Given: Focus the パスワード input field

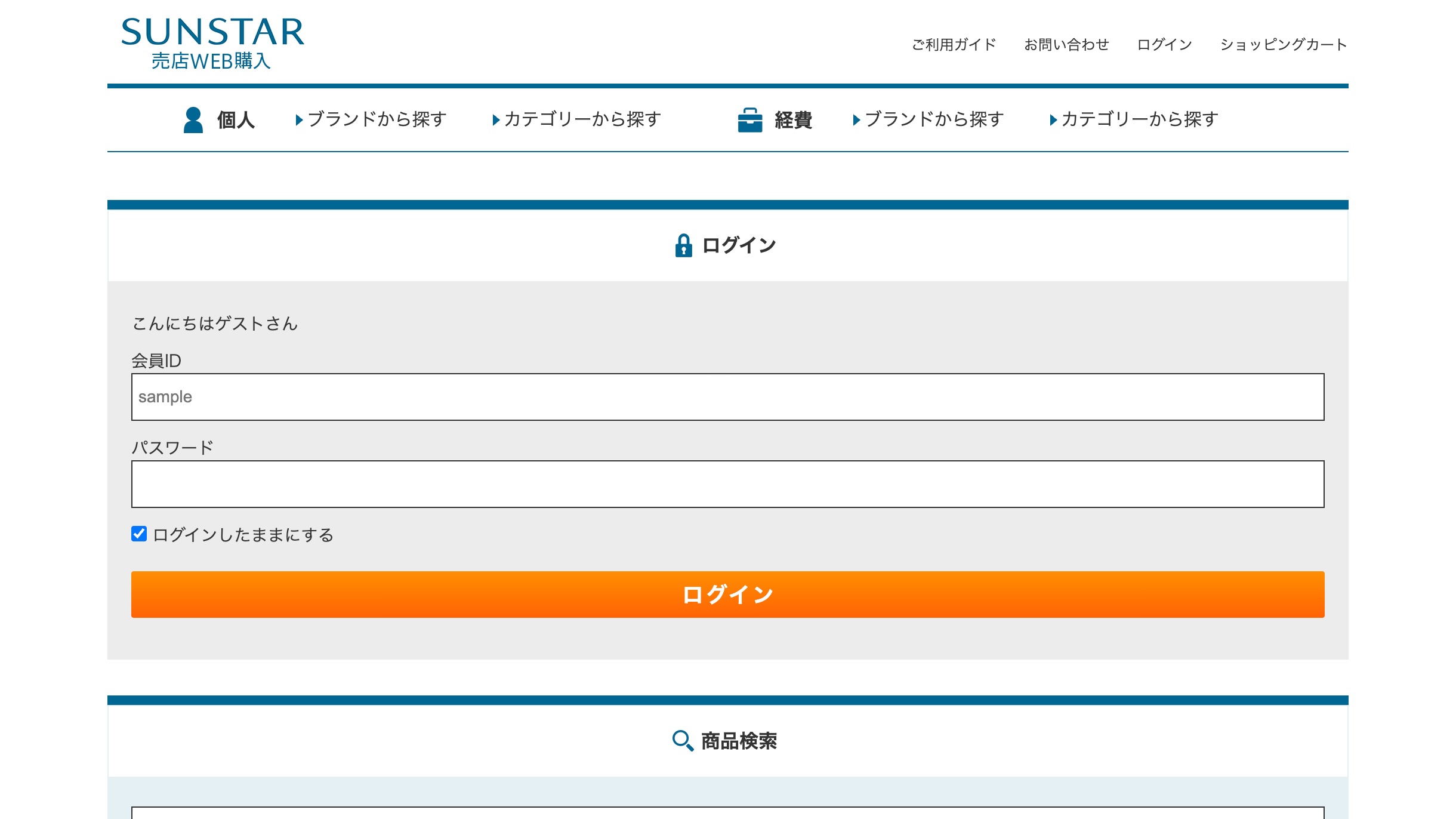Looking at the screenshot, I should [727, 484].
